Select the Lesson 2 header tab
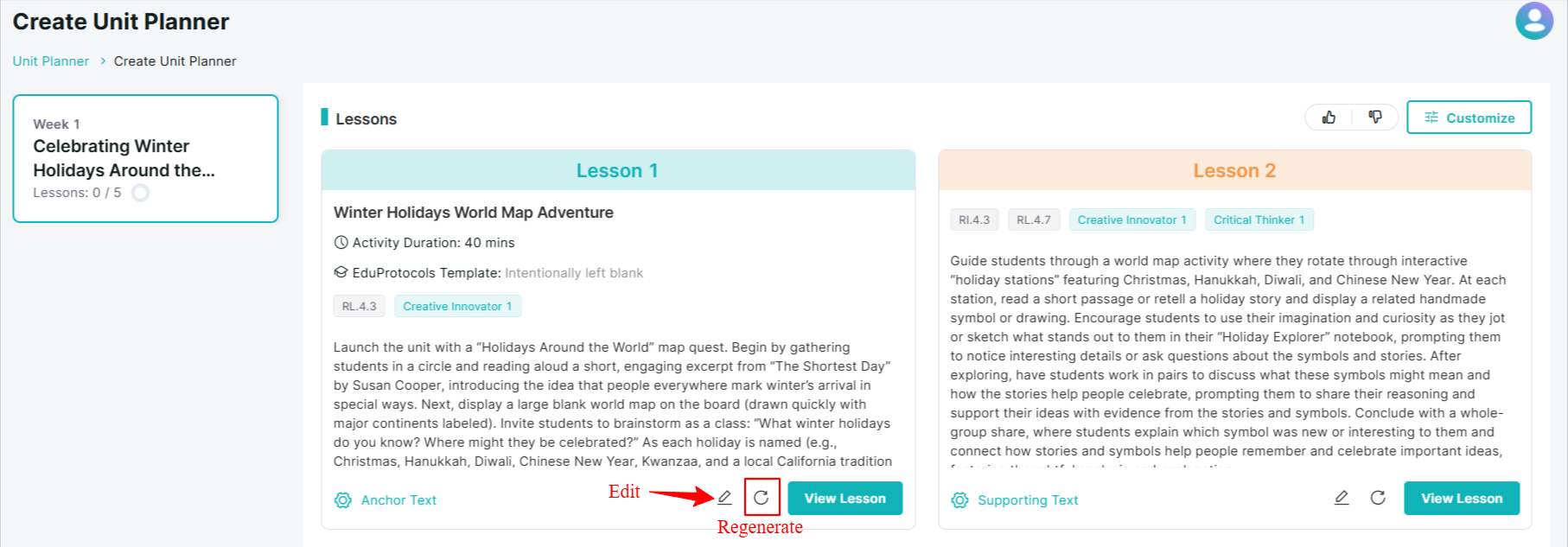Image resolution: width=1568 pixels, height=547 pixels. pos(1234,170)
